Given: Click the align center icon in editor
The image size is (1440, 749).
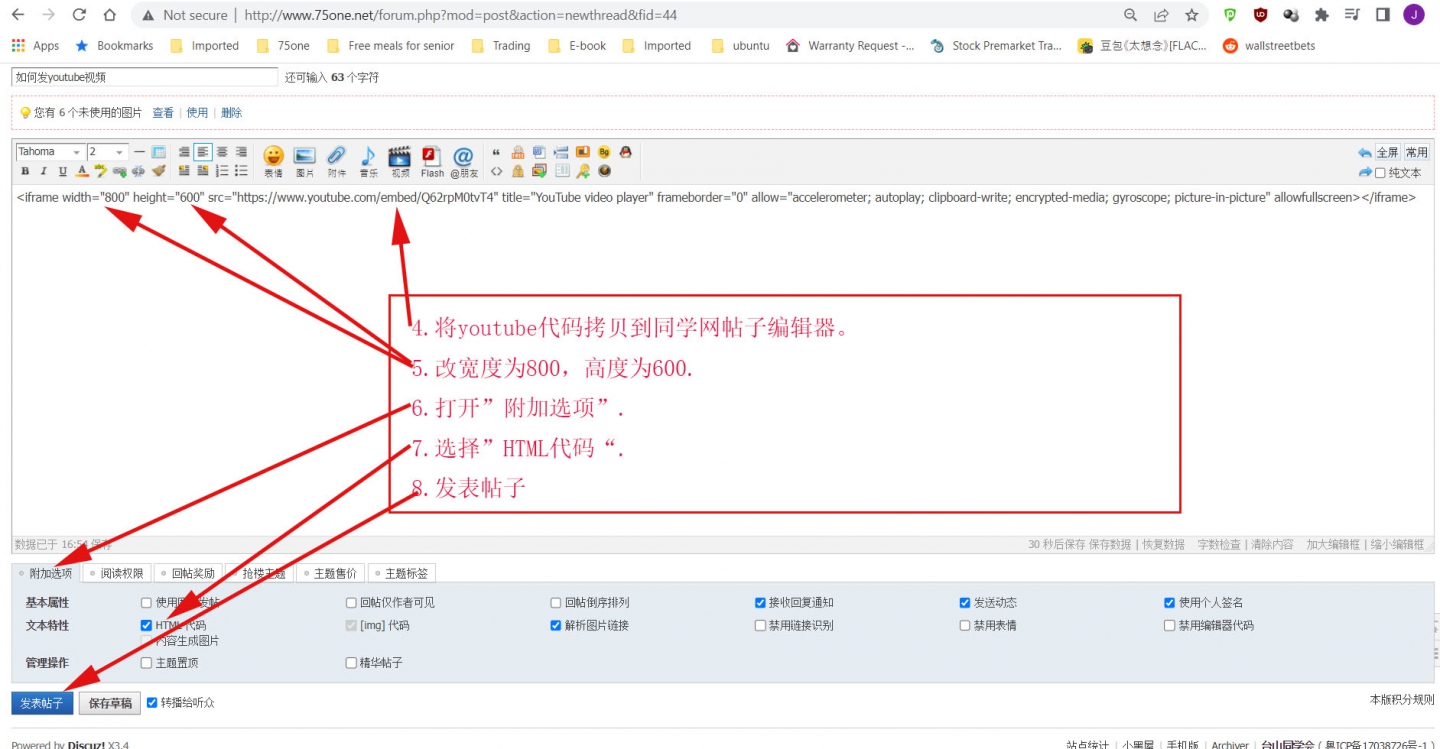Looking at the screenshot, I should 222,152.
